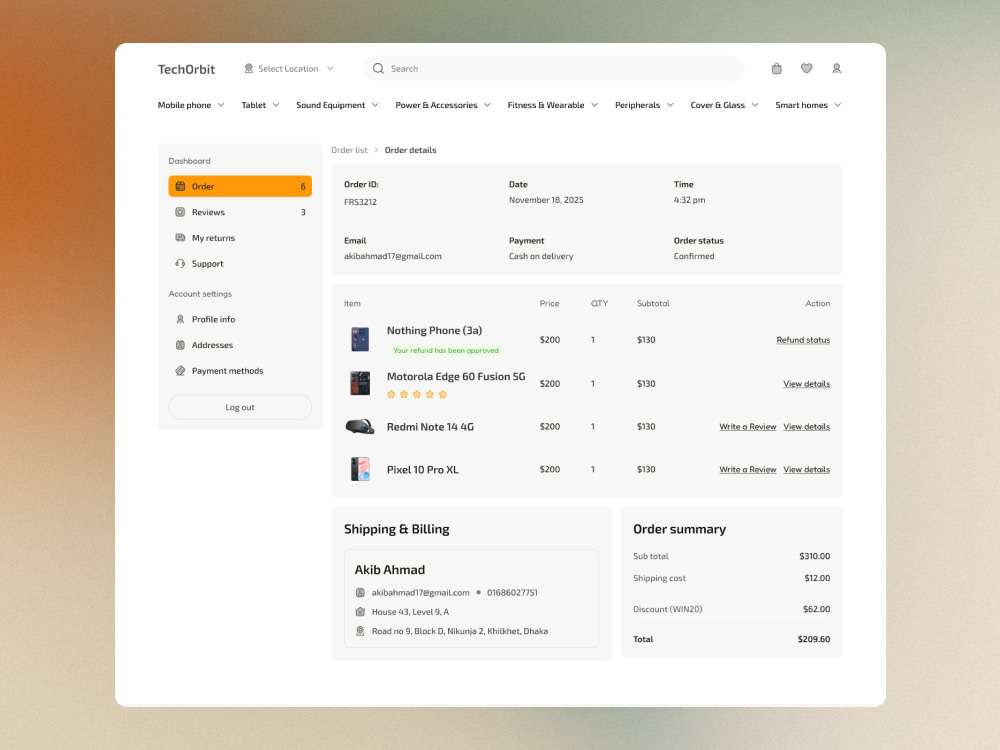1000x750 pixels.
Task: Open Redmi Note 14 4G thumbnail
Action: pyautogui.click(x=360, y=426)
